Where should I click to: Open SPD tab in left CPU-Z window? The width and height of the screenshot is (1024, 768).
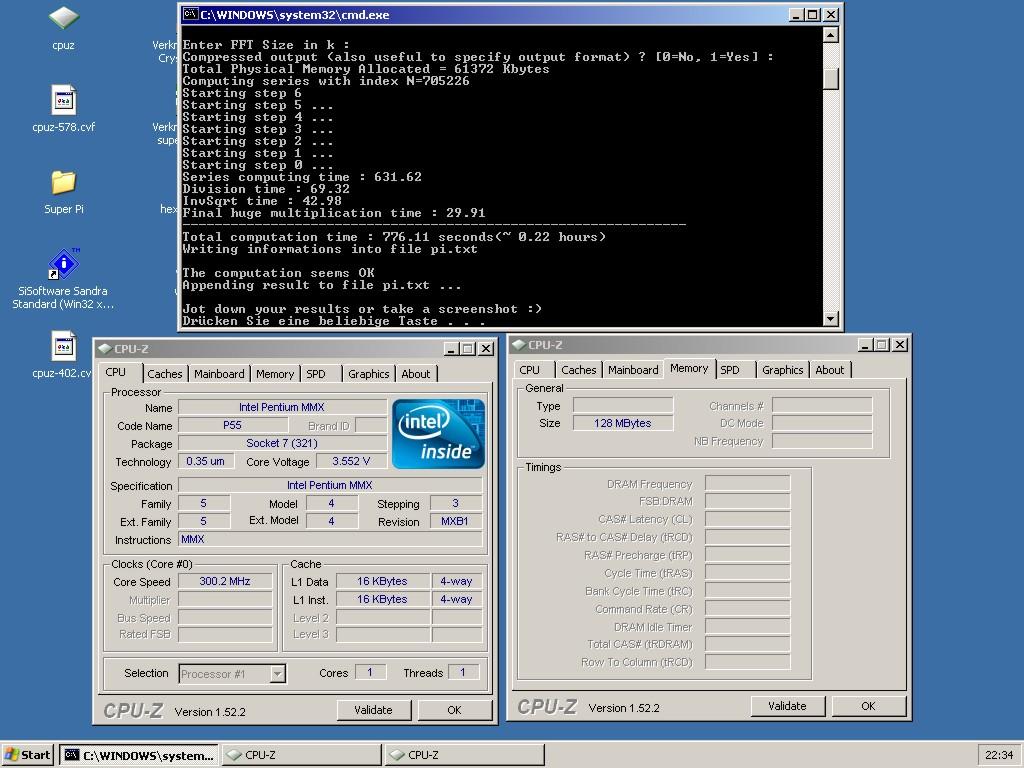pyautogui.click(x=316, y=374)
